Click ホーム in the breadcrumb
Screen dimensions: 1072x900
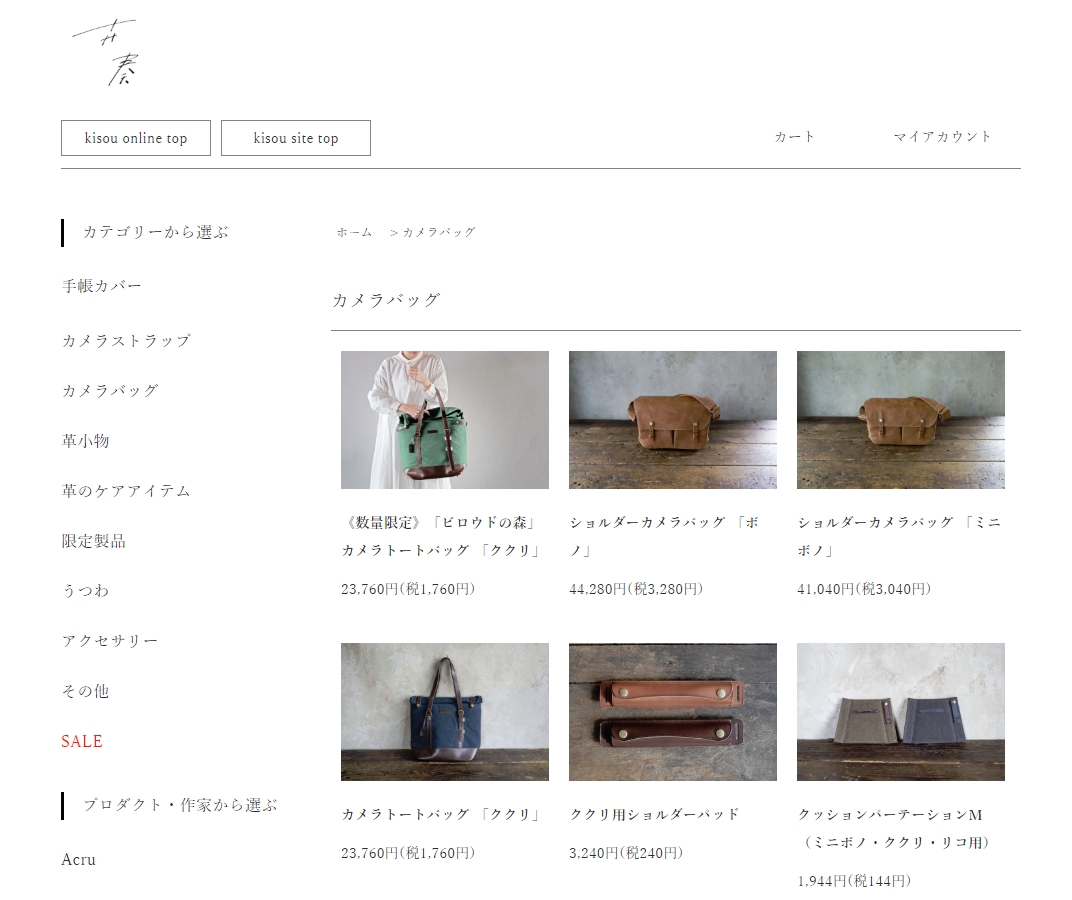tap(354, 233)
